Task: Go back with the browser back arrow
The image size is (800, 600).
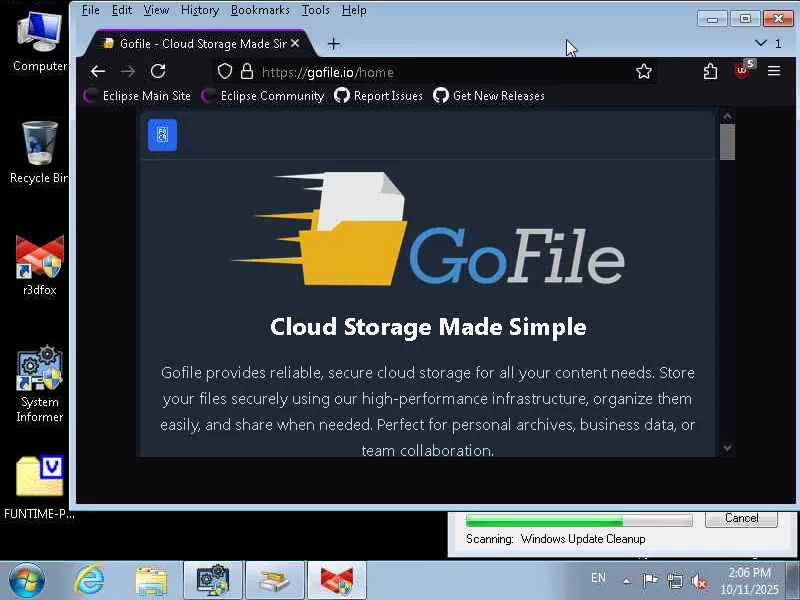Action: pyautogui.click(x=97, y=71)
